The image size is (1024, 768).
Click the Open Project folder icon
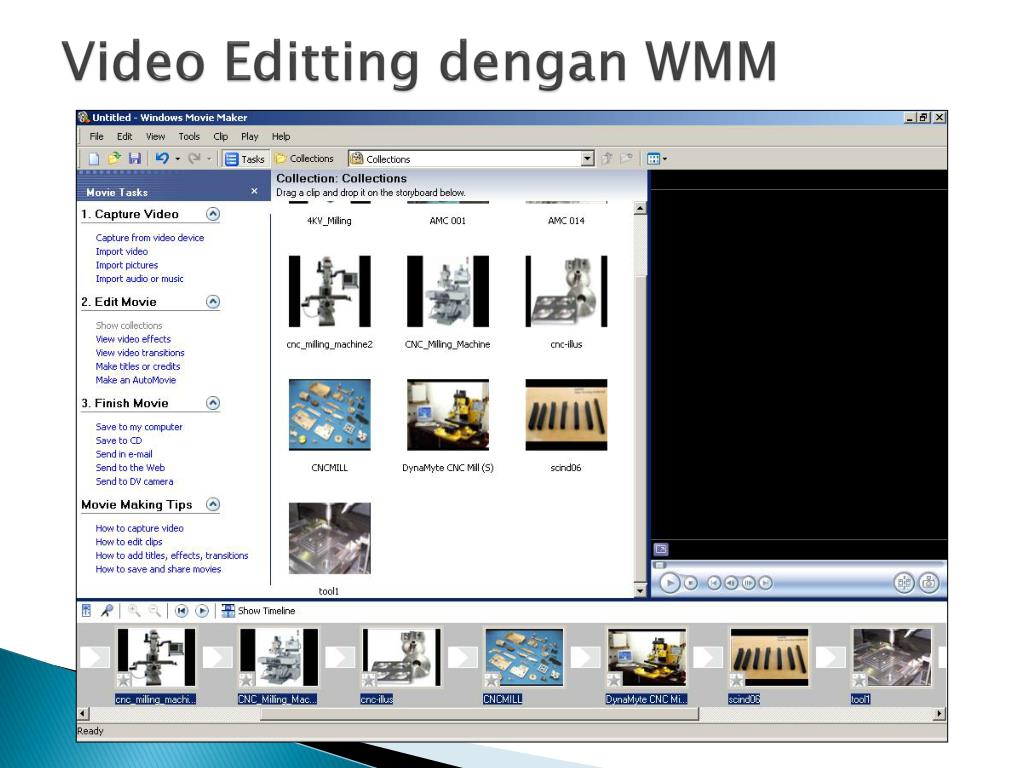[x=115, y=159]
